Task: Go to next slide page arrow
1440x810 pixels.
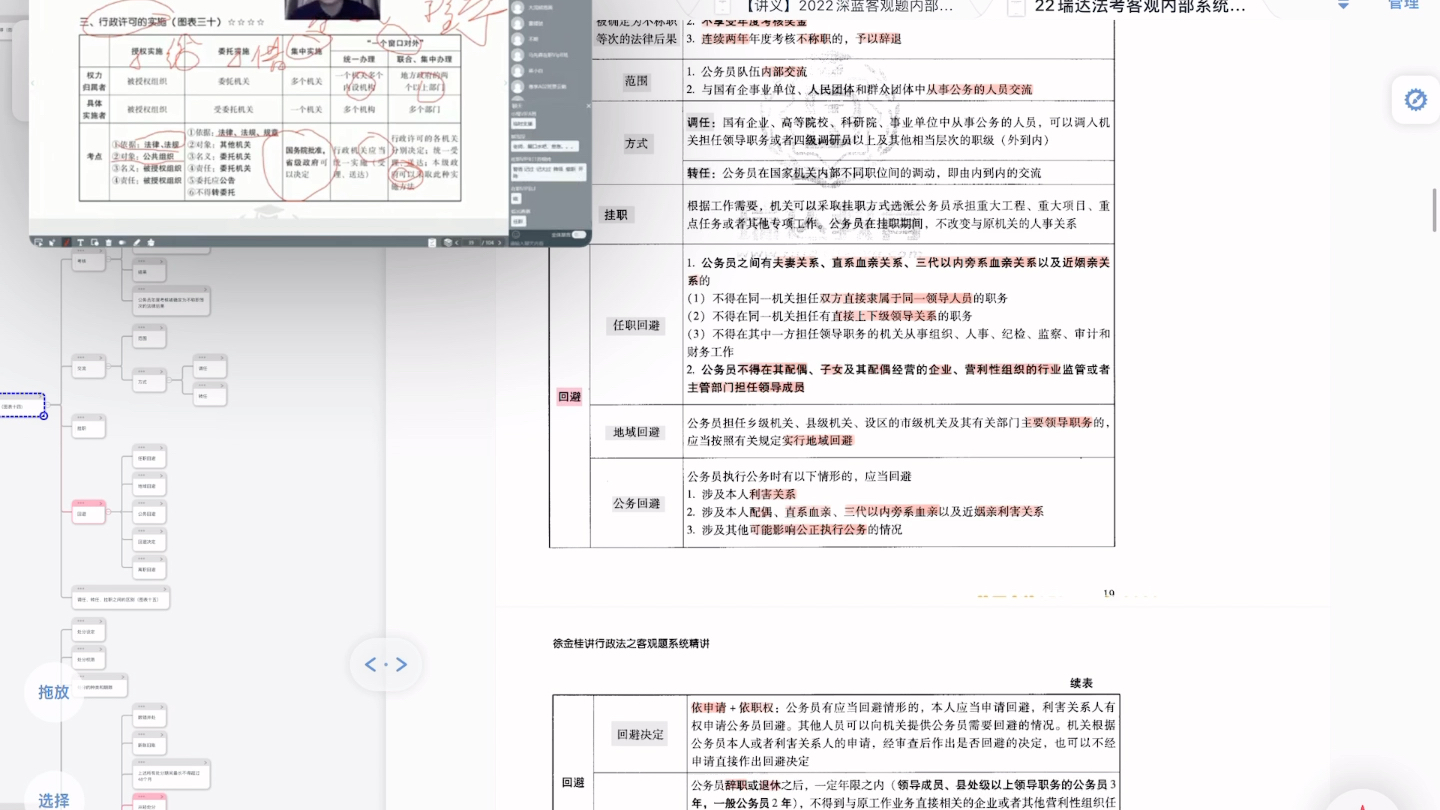Action: click(x=499, y=242)
